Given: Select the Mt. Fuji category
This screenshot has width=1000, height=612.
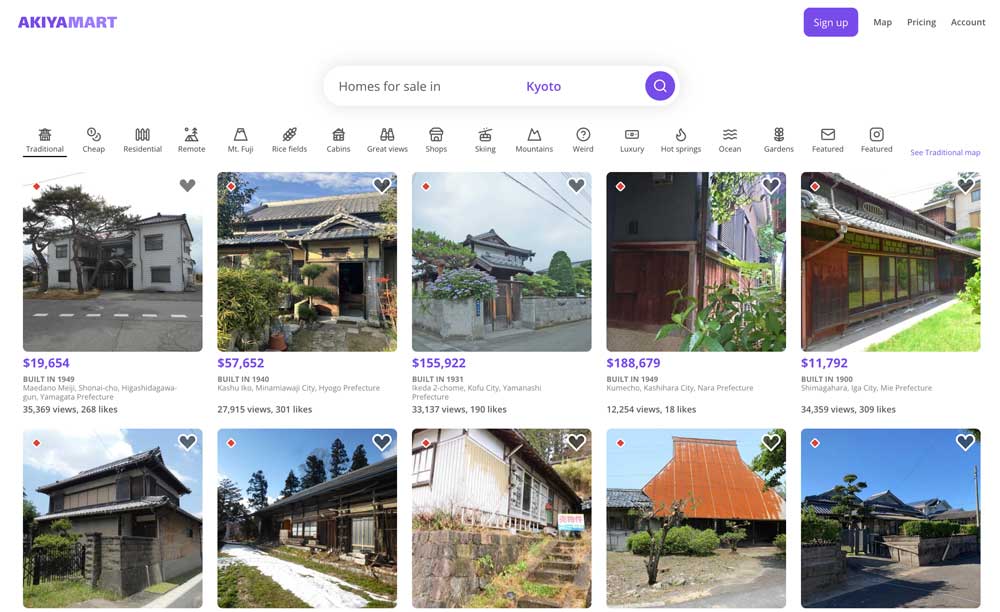Looking at the screenshot, I should (x=240, y=140).
